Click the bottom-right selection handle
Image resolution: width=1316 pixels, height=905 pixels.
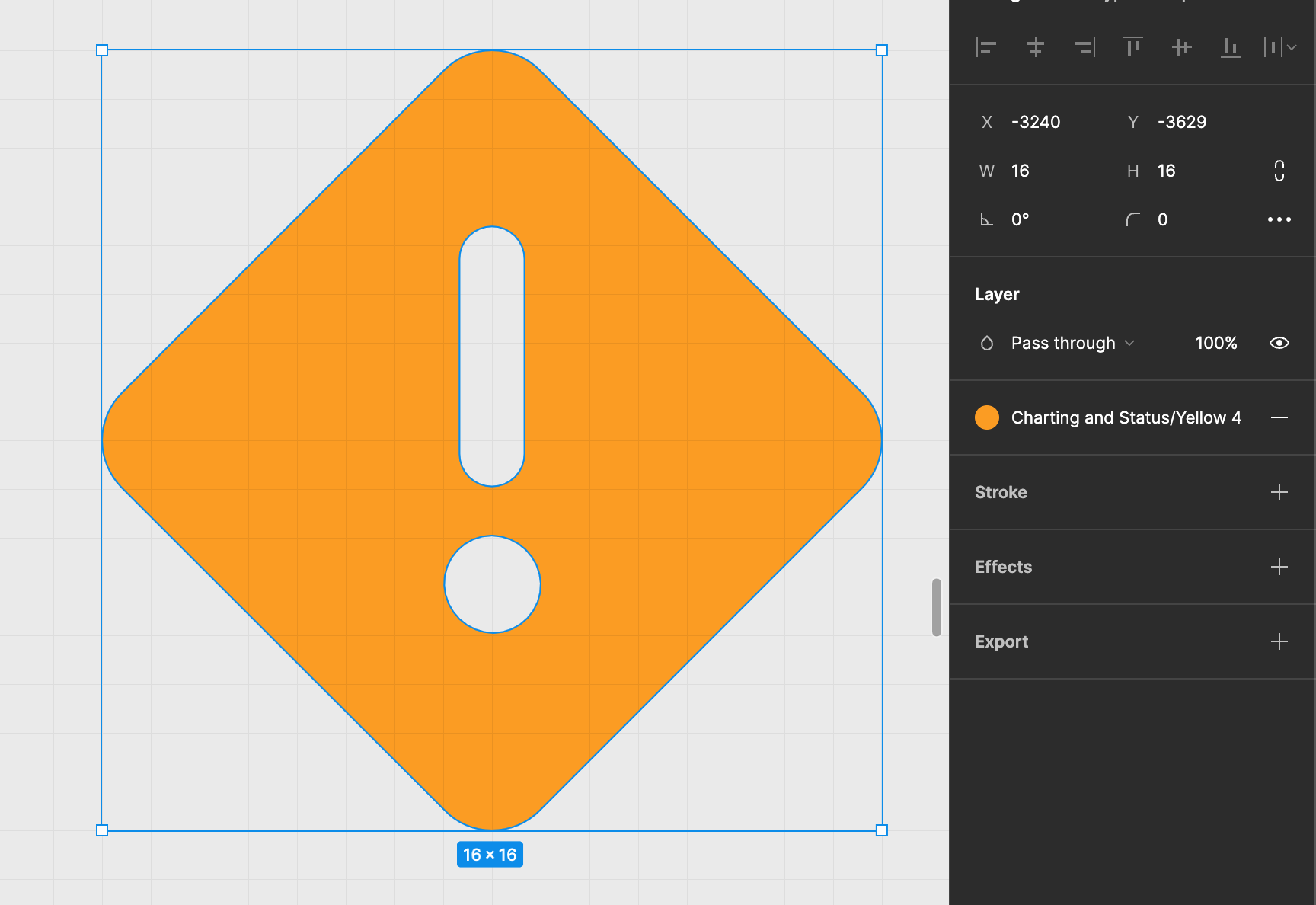(882, 830)
